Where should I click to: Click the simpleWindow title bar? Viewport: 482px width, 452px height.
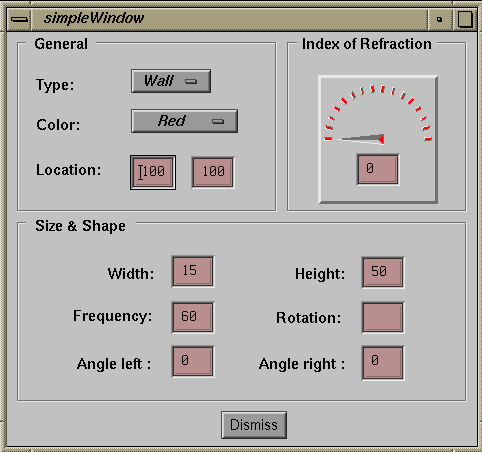pyautogui.click(x=229, y=19)
